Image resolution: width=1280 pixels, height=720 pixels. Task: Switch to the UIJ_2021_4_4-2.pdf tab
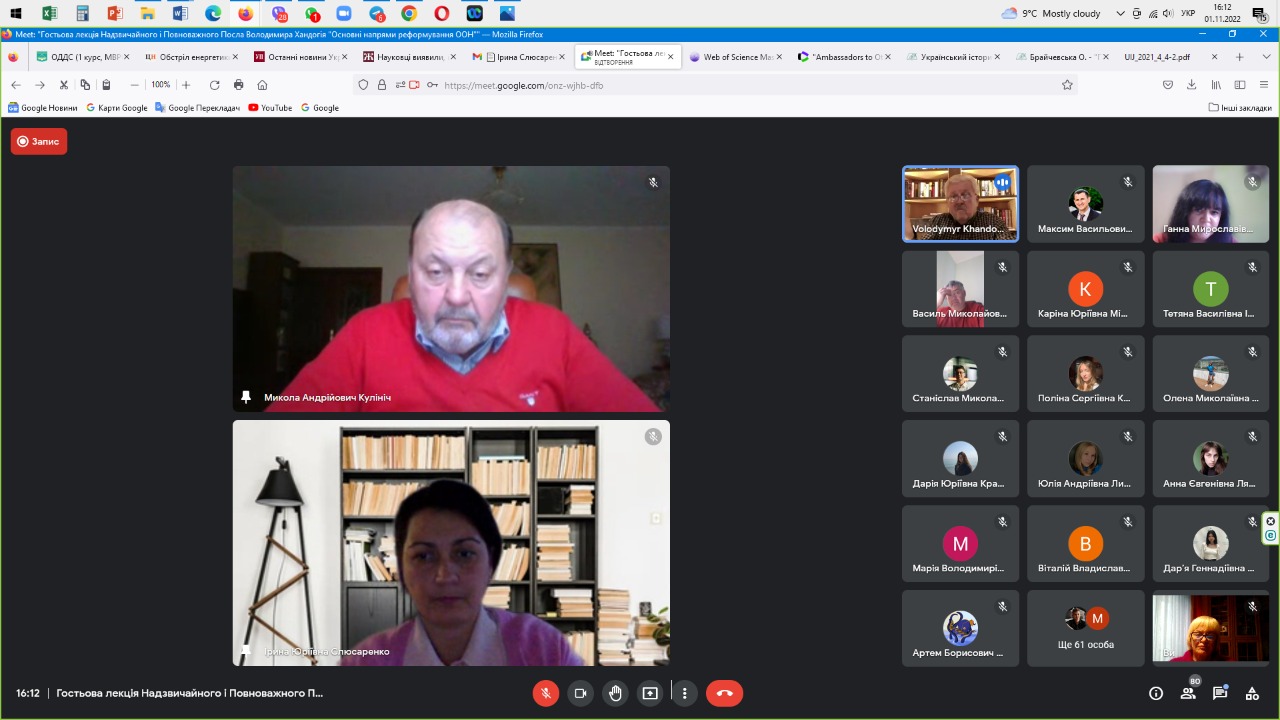click(1157, 57)
